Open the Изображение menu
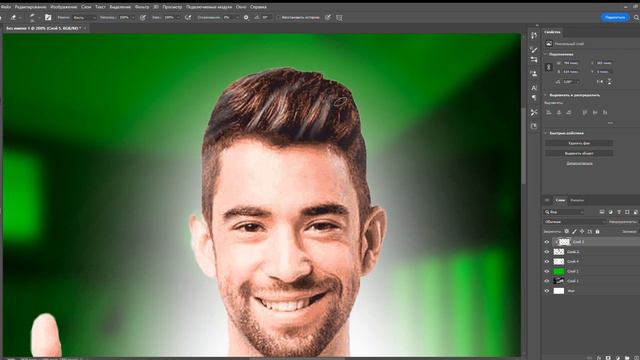This screenshot has width=640, height=360. 64,7
